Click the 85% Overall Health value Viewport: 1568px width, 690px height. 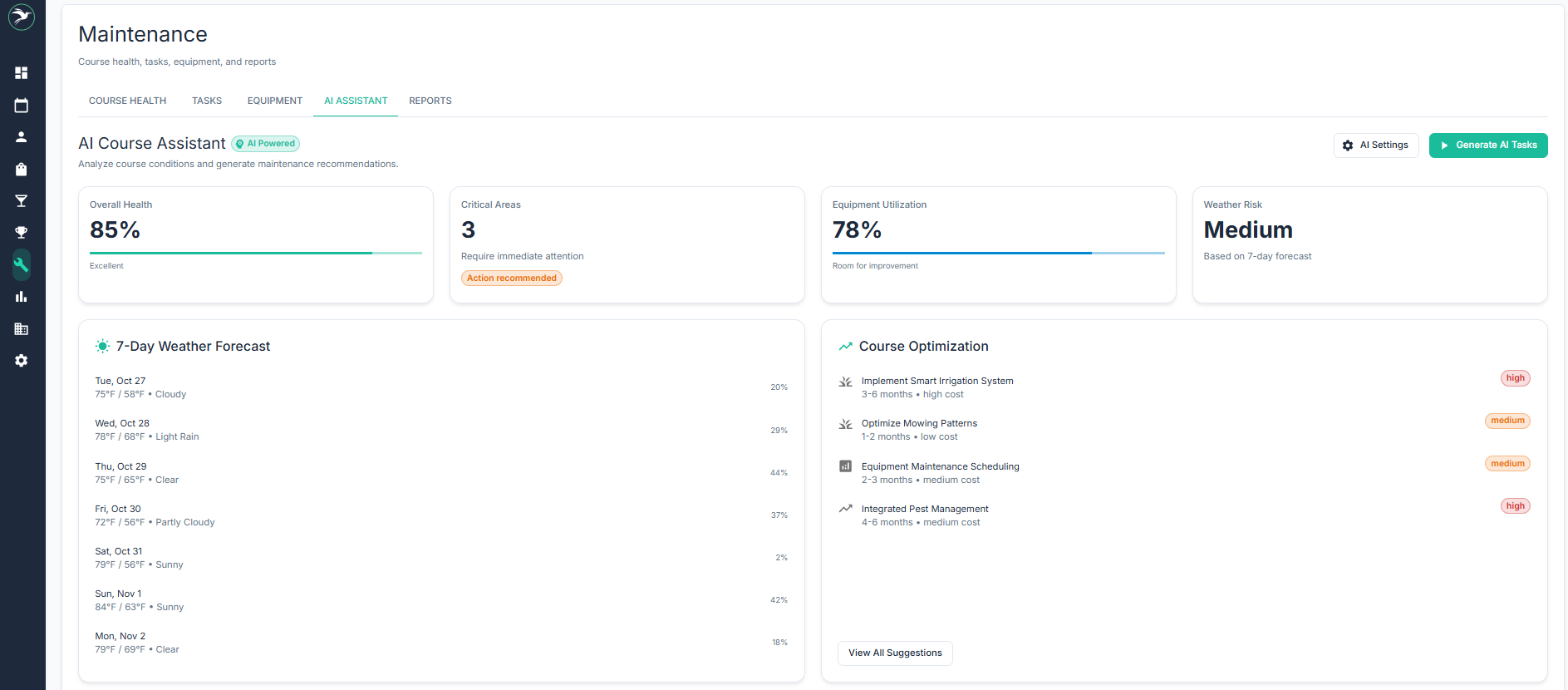[x=115, y=230]
